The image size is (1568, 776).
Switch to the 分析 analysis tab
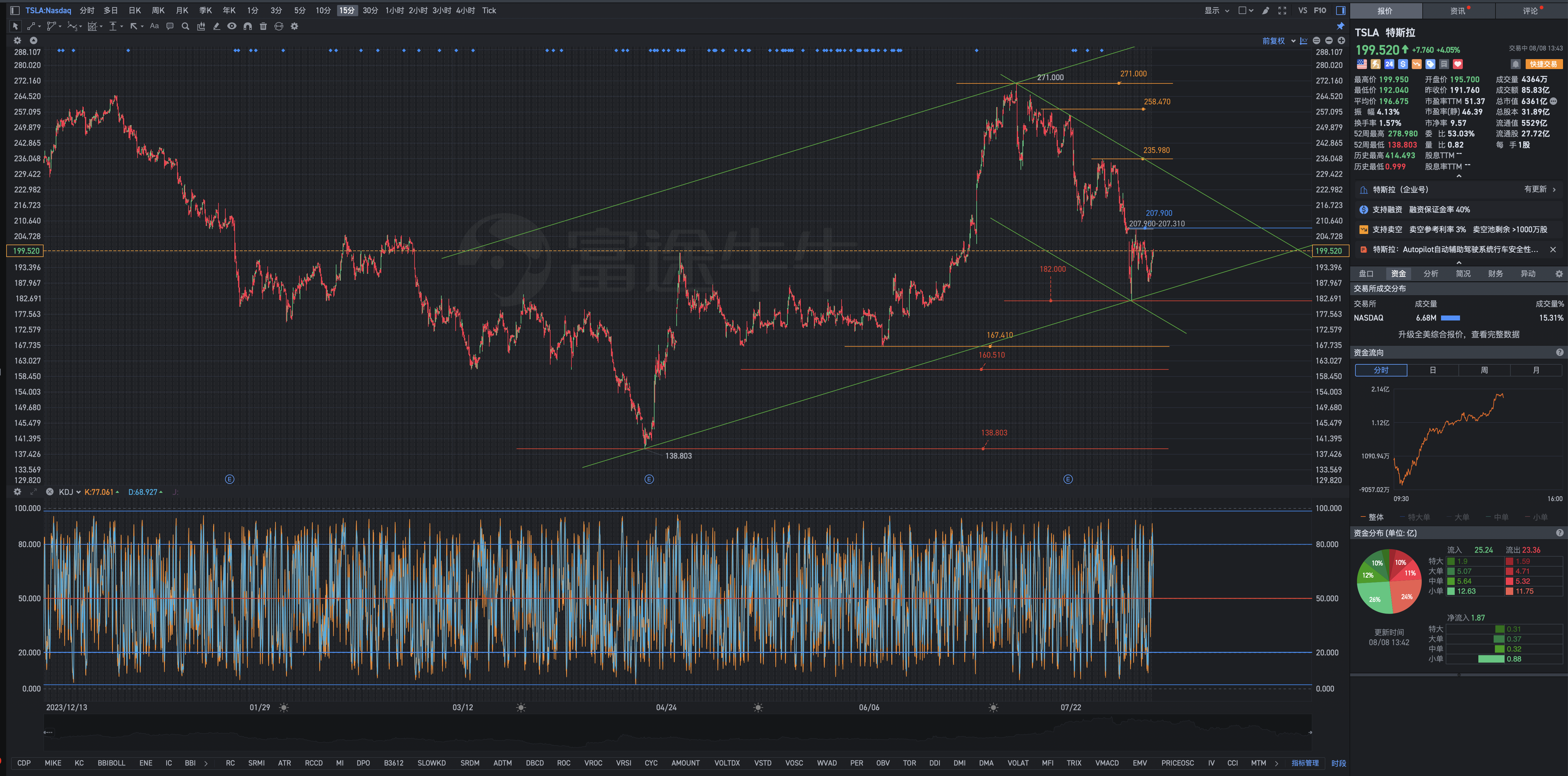point(1430,274)
